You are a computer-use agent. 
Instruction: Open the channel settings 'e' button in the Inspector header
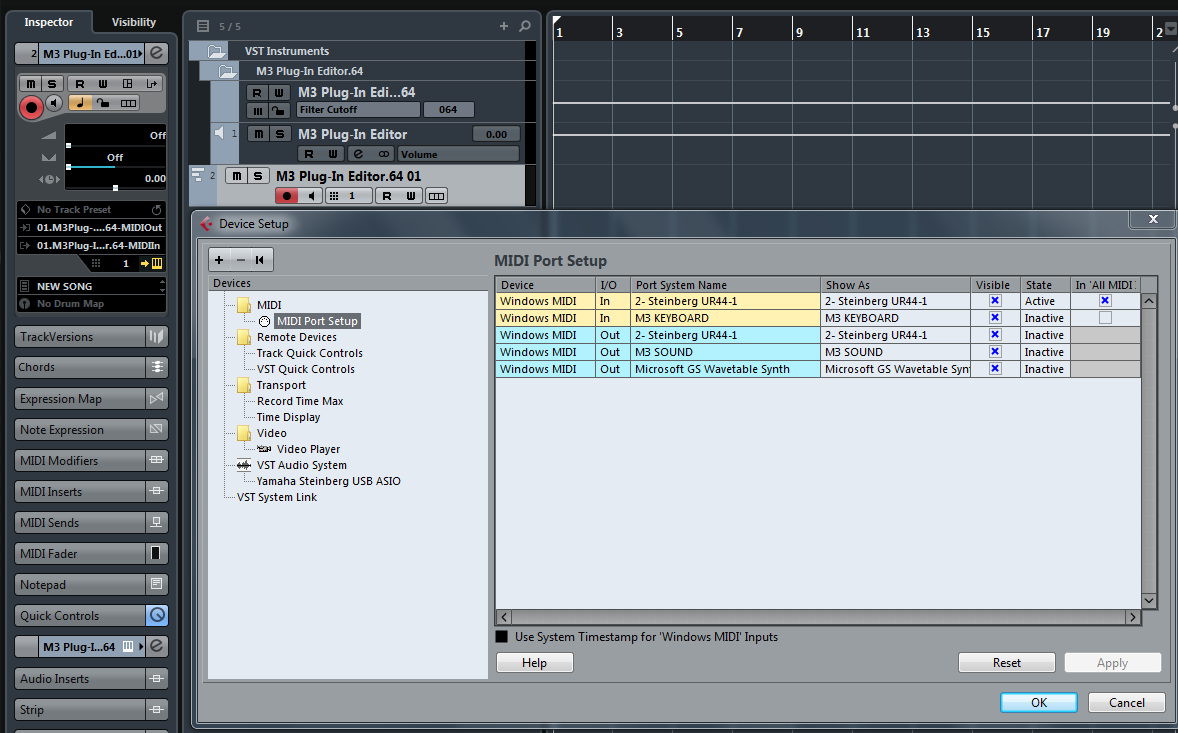click(x=156, y=53)
